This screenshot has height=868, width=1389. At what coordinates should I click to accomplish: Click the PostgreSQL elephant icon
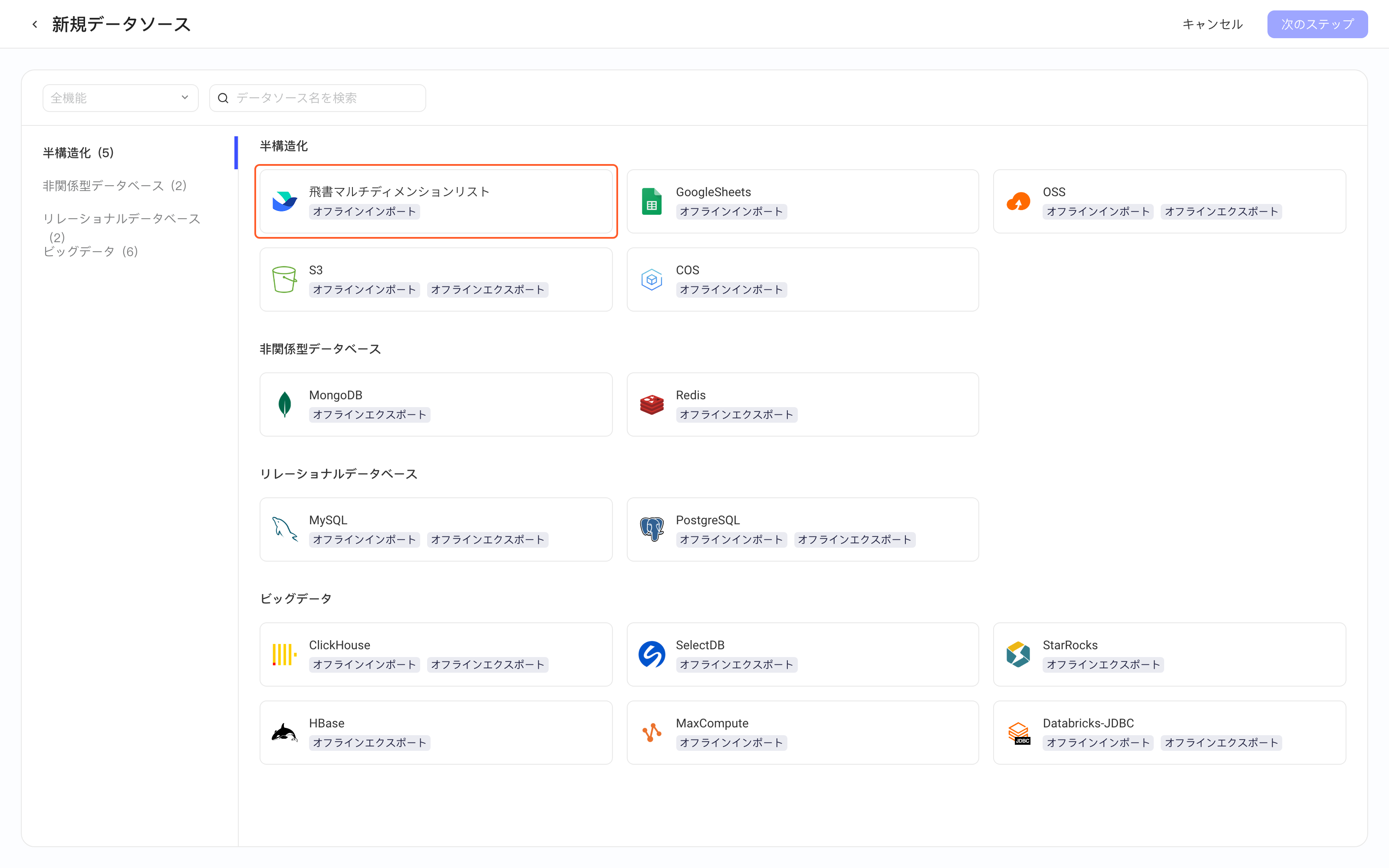[x=652, y=529]
